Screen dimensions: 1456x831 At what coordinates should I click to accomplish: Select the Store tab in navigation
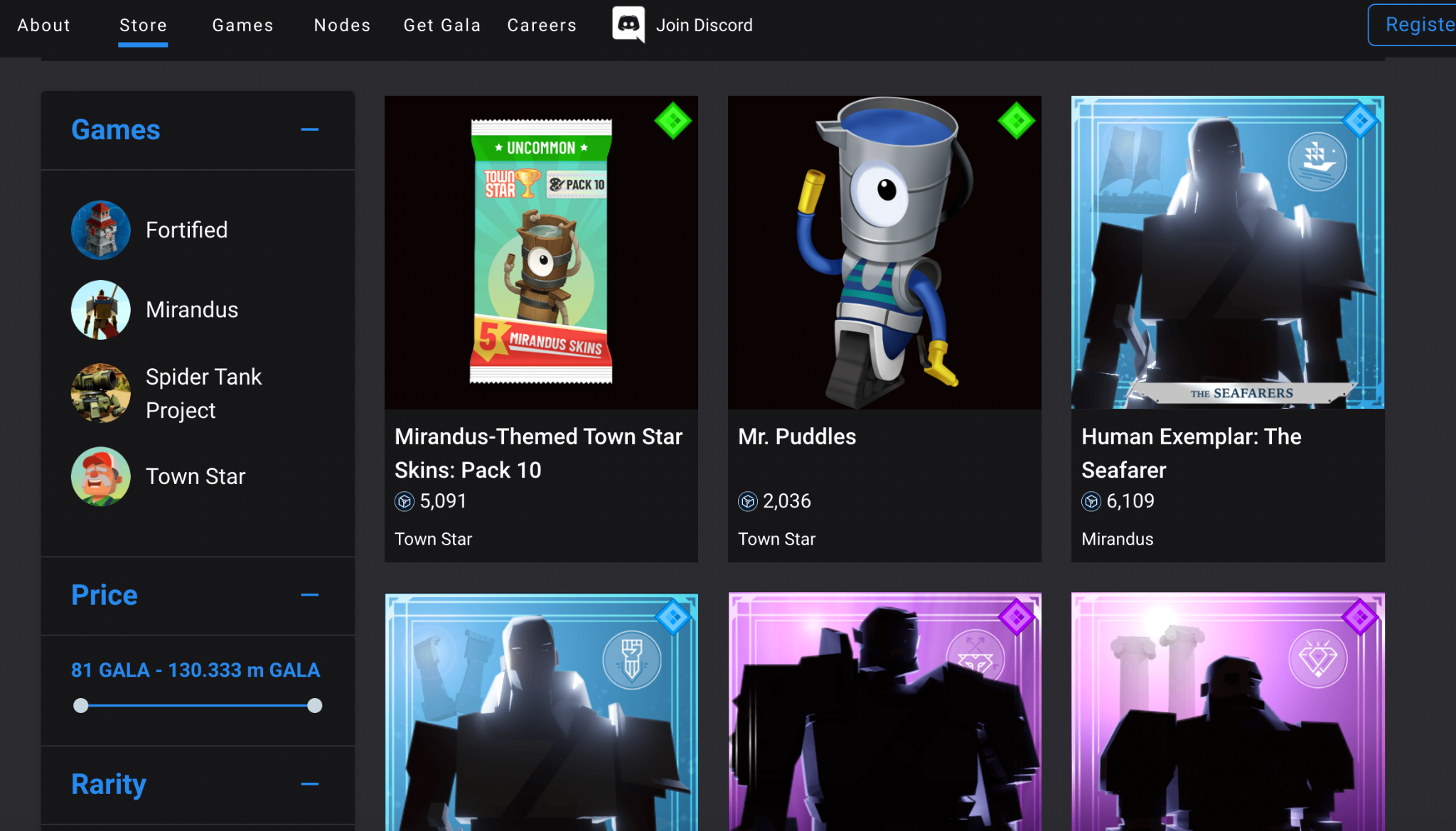coord(143,25)
